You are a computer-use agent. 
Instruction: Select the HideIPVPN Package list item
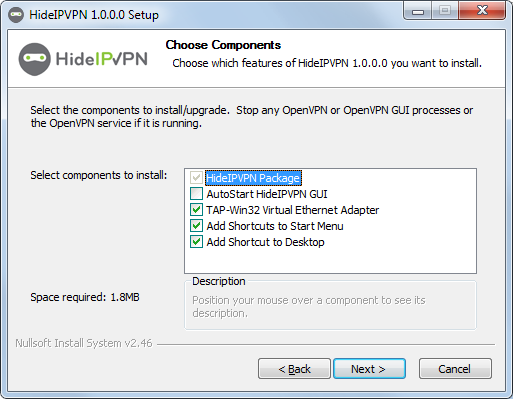[253, 178]
